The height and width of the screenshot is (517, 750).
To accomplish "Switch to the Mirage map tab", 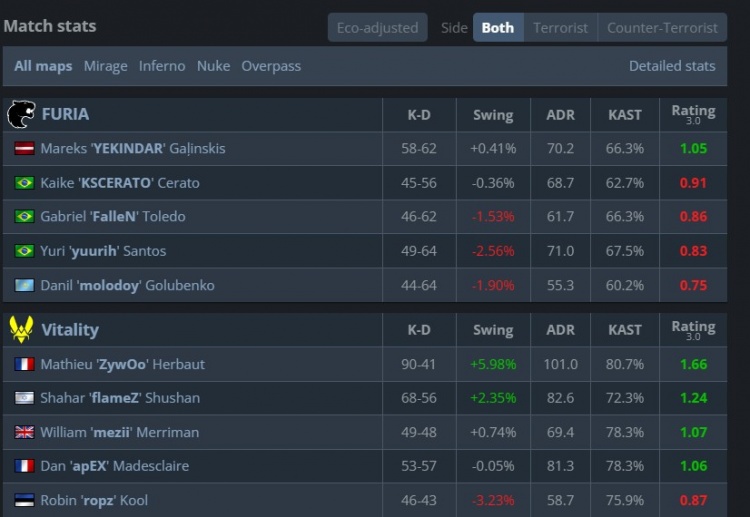I will tap(105, 66).
